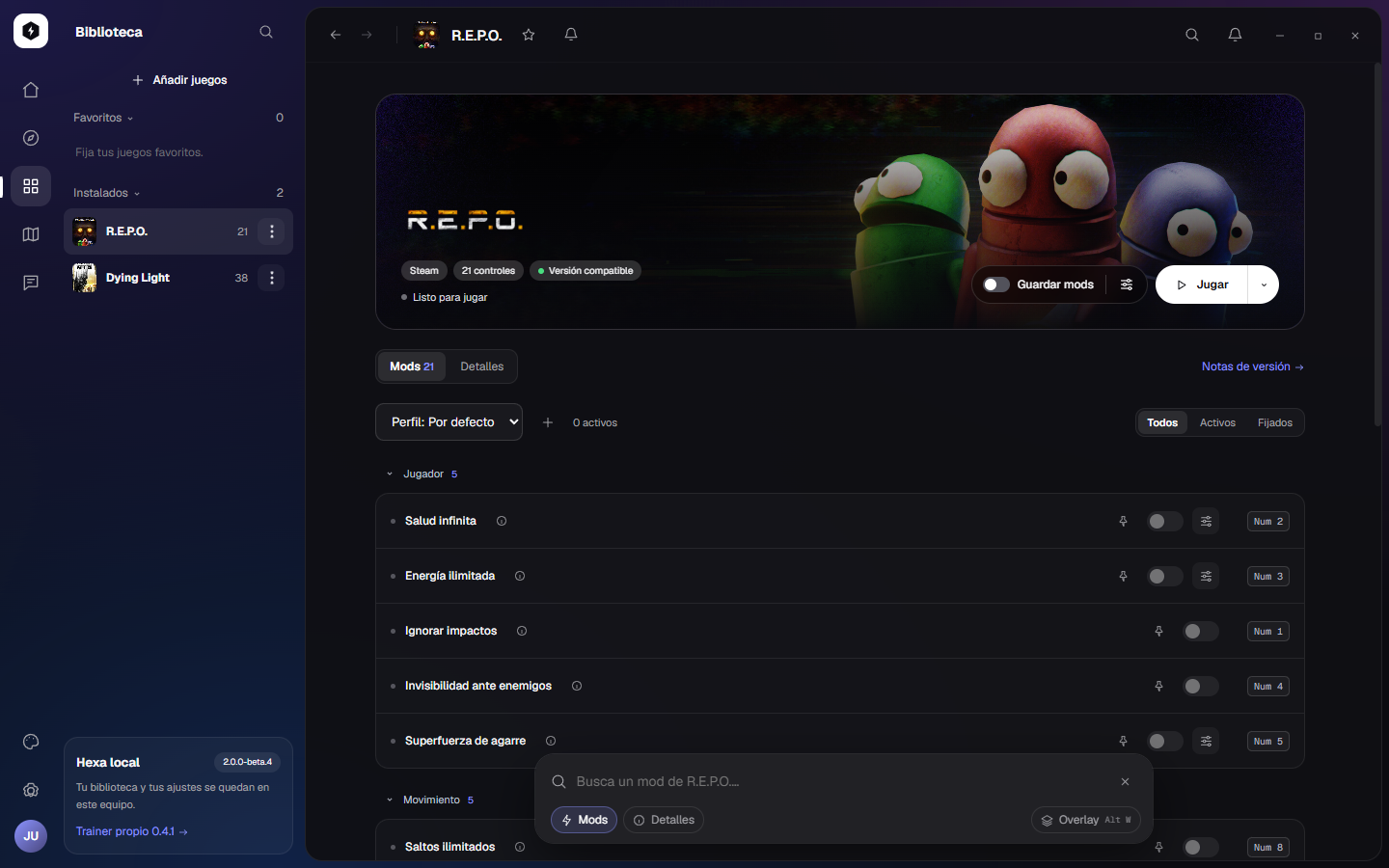Click the JU user avatar
Screen dimensions: 1389x868
[31, 836]
